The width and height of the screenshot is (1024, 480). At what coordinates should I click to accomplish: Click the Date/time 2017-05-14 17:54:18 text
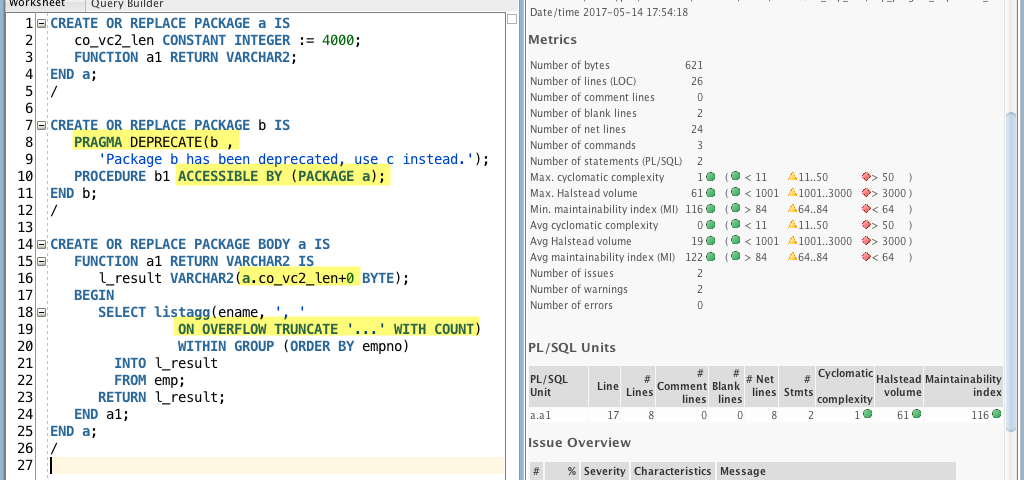pyautogui.click(x=609, y=12)
